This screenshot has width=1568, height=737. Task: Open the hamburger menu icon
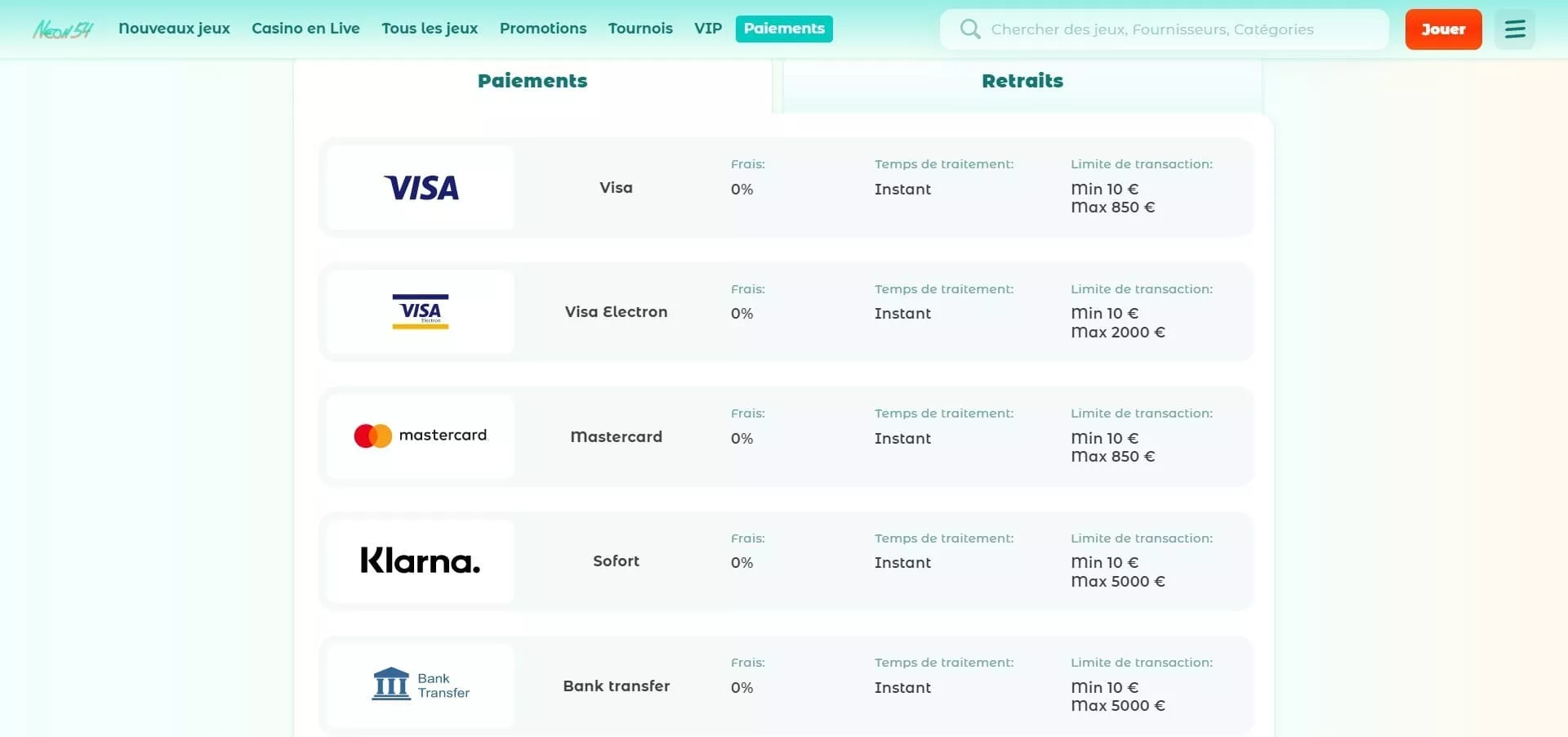[1515, 29]
